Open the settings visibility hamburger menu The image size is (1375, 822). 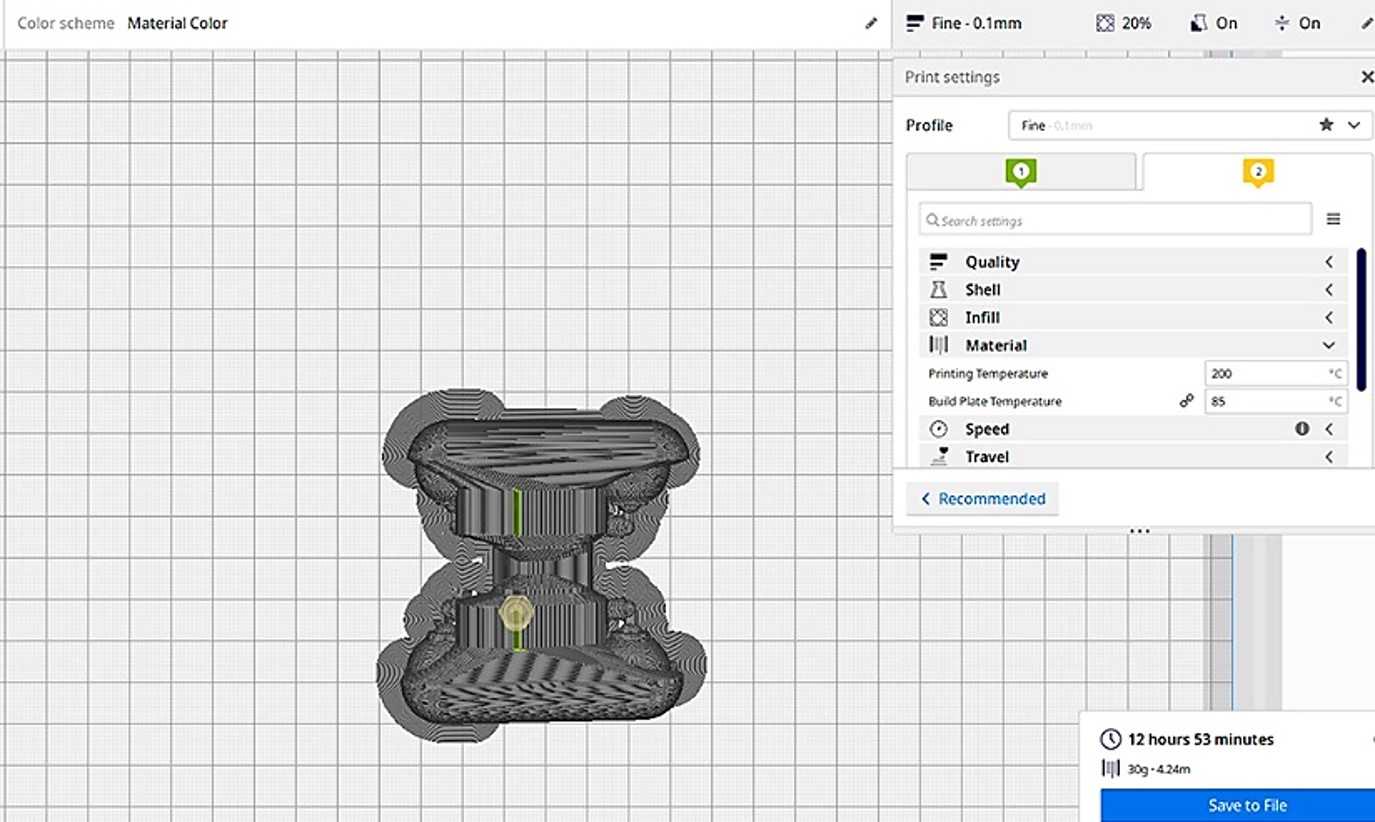click(x=1333, y=219)
